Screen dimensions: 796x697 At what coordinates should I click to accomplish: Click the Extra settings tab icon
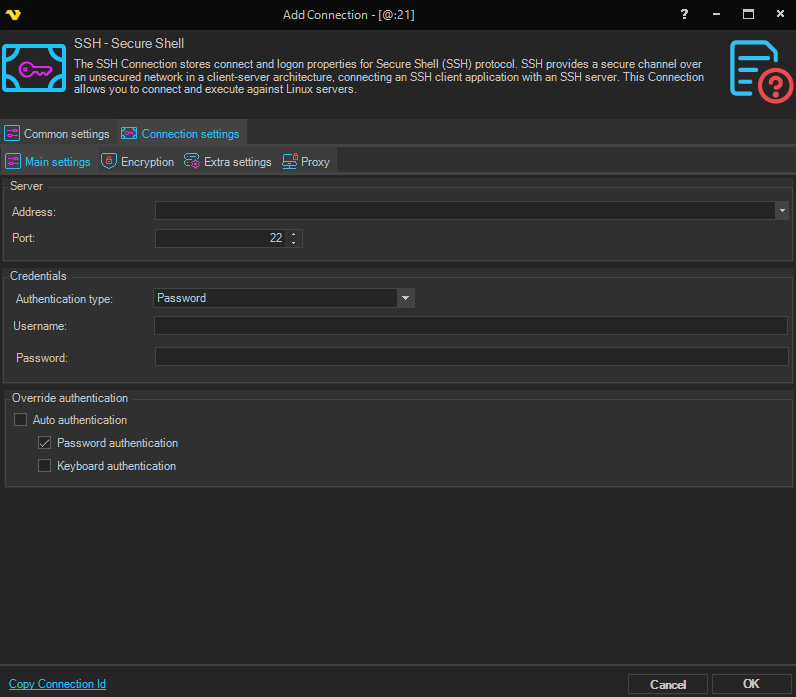coord(192,161)
